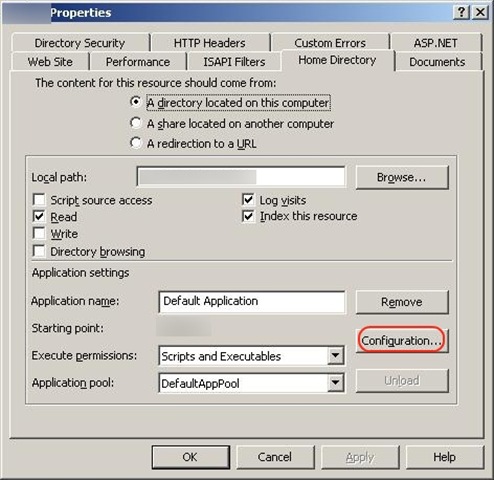The width and height of the screenshot is (494, 480).
Task: Close the Properties dialog with the X icon
Action: (480, 13)
